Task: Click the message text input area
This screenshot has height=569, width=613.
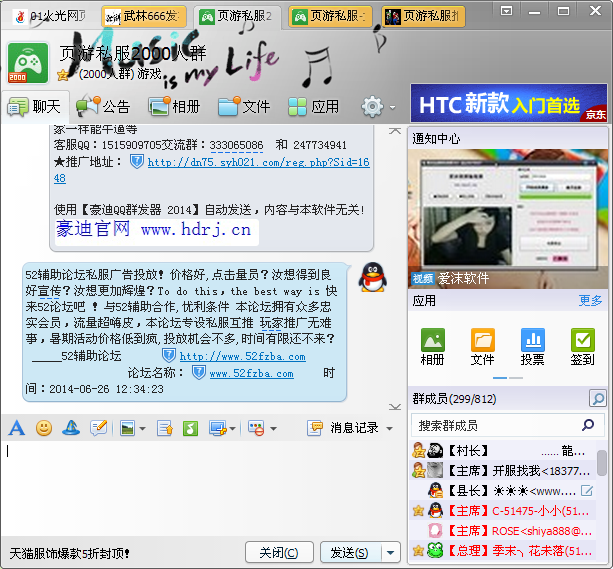Action: (203, 488)
